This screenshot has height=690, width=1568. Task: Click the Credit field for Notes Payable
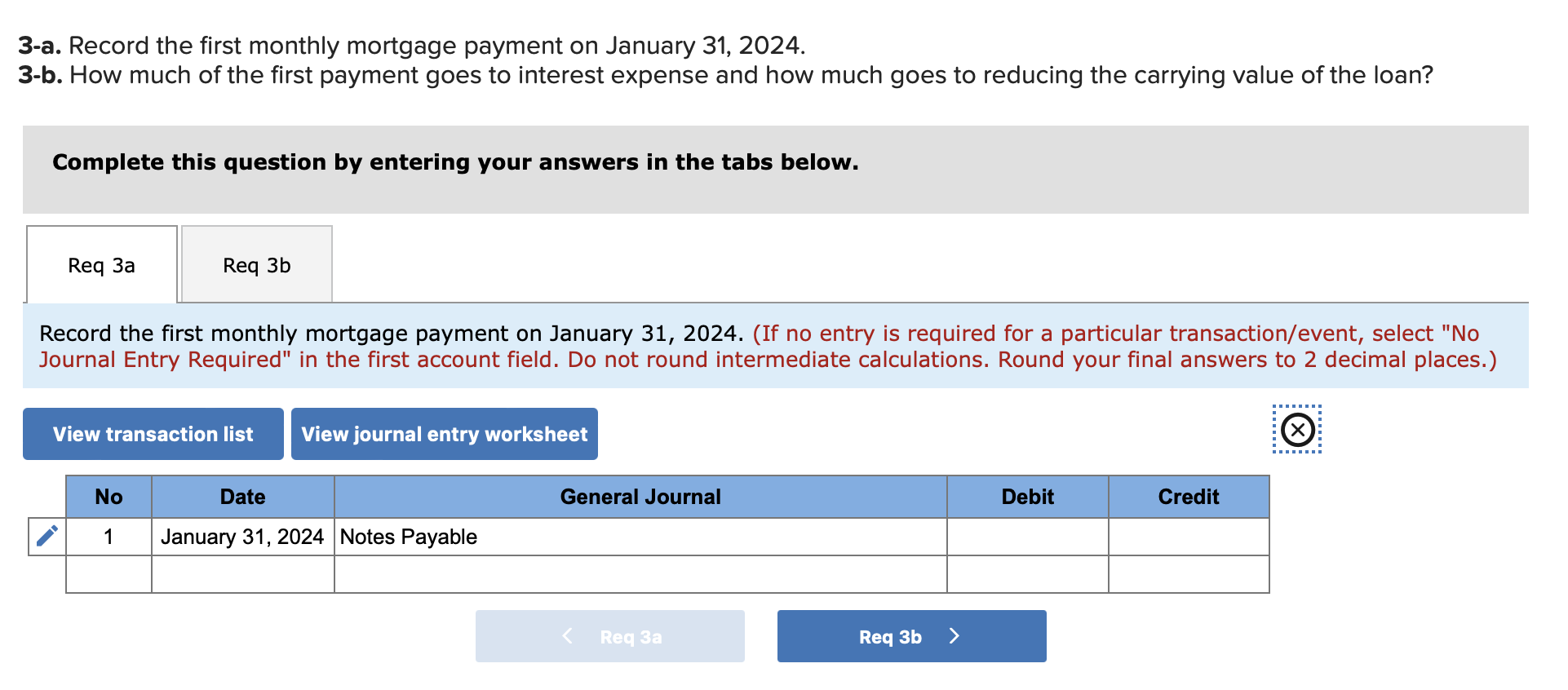tap(1188, 536)
